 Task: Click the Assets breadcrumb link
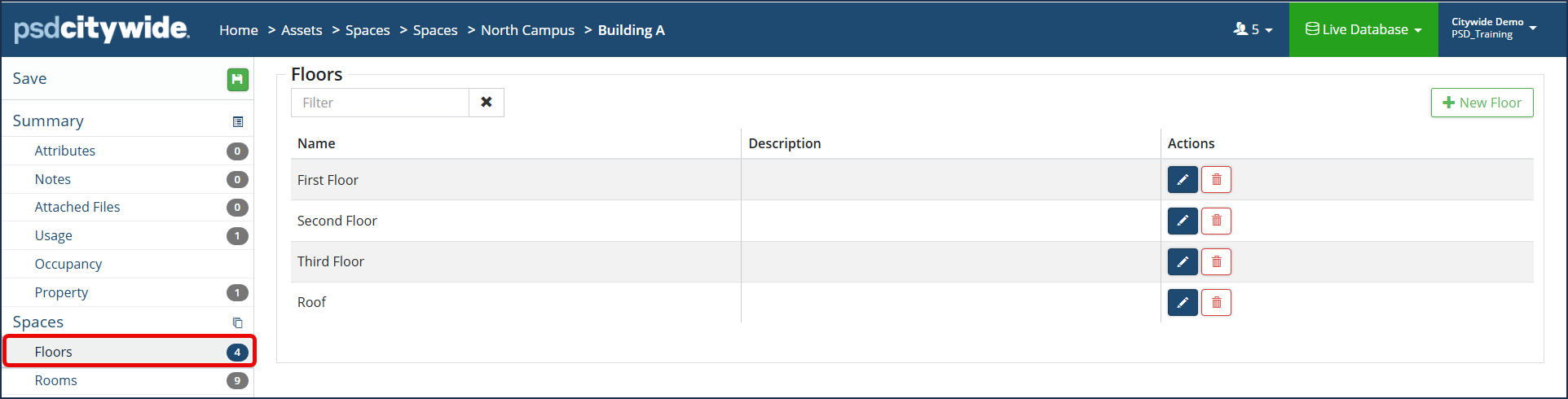[x=302, y=30]
